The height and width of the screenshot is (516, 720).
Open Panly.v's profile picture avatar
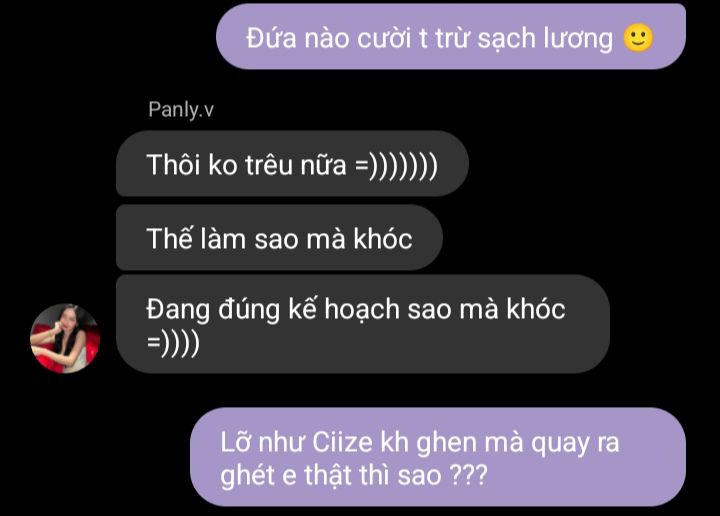click(x=65, y=338)
